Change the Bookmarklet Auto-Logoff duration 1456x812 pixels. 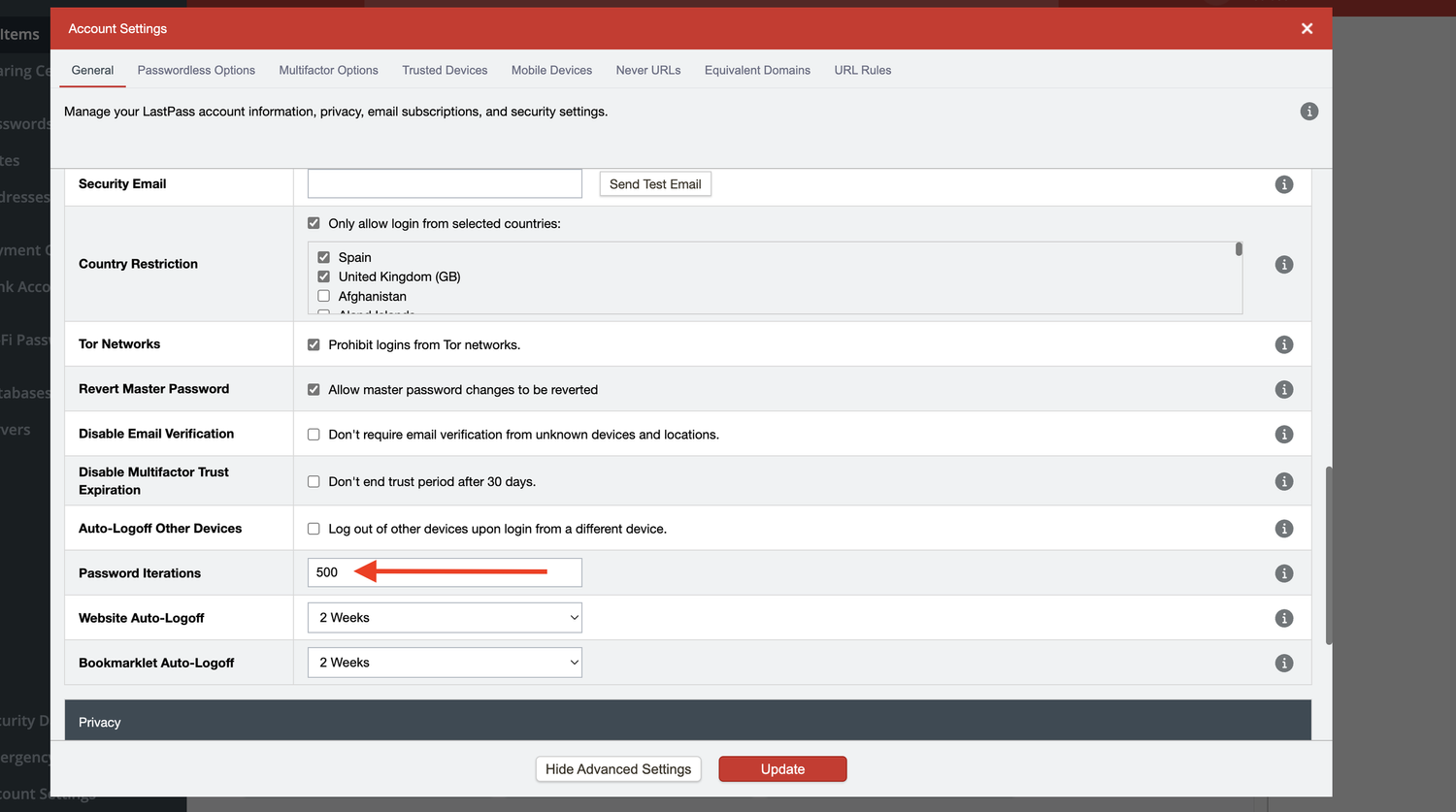[x=444, y=662]
